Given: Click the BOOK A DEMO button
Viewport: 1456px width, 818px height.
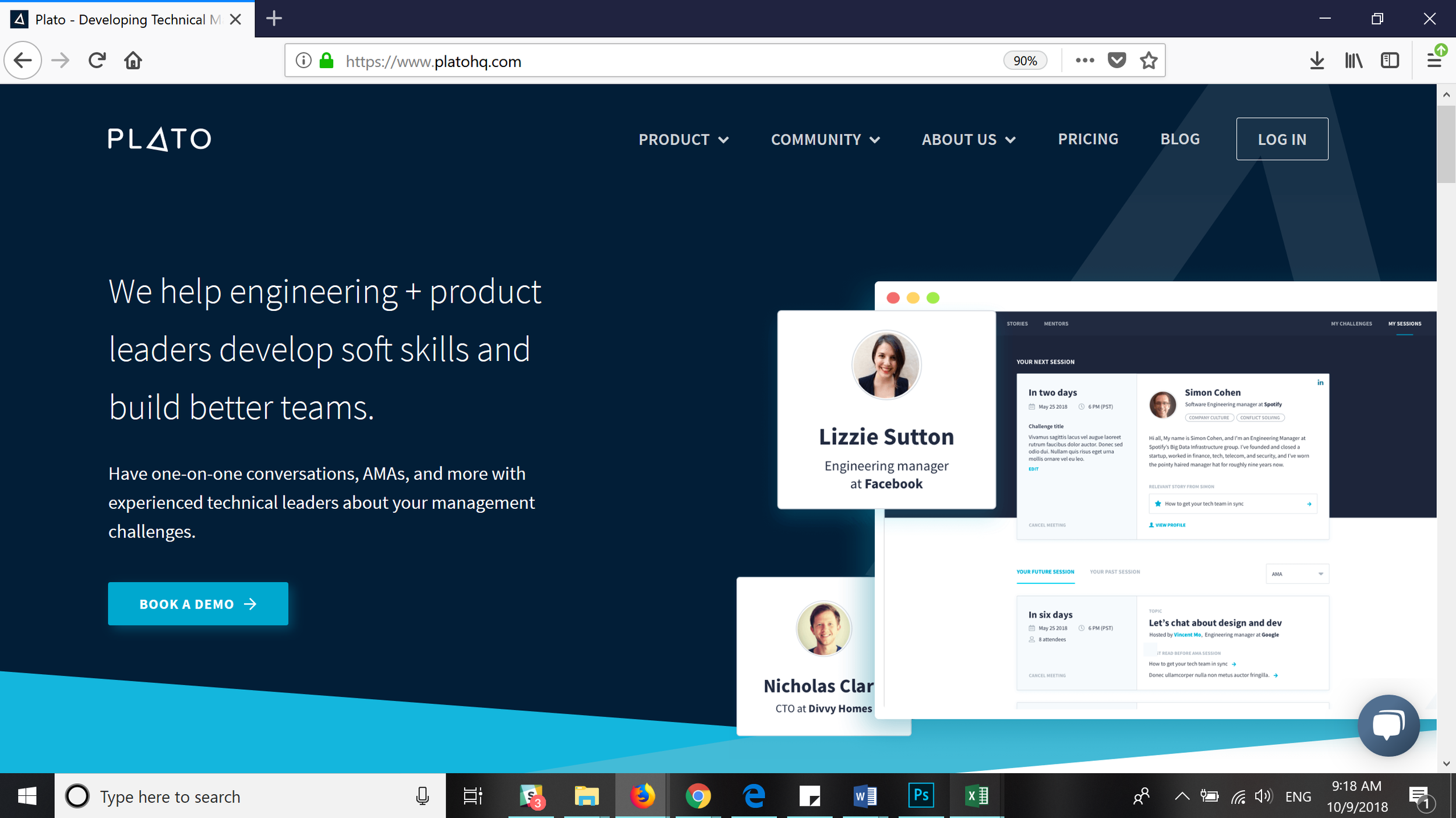Looking at the screenshot, I should pos(198,604).
